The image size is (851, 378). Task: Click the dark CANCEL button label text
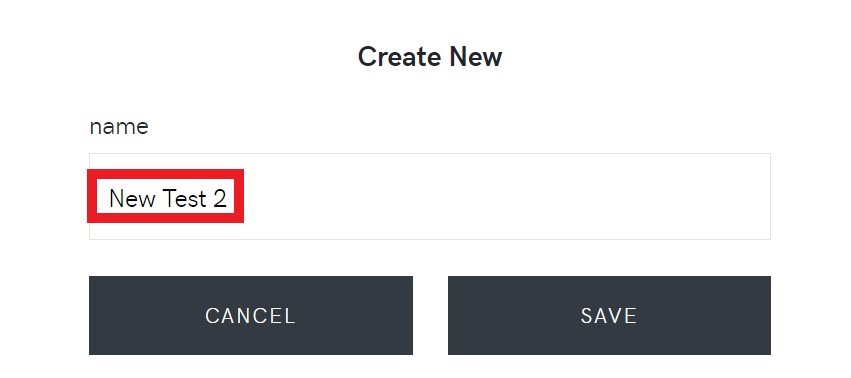pyautogui.click(x=250, y=316)
